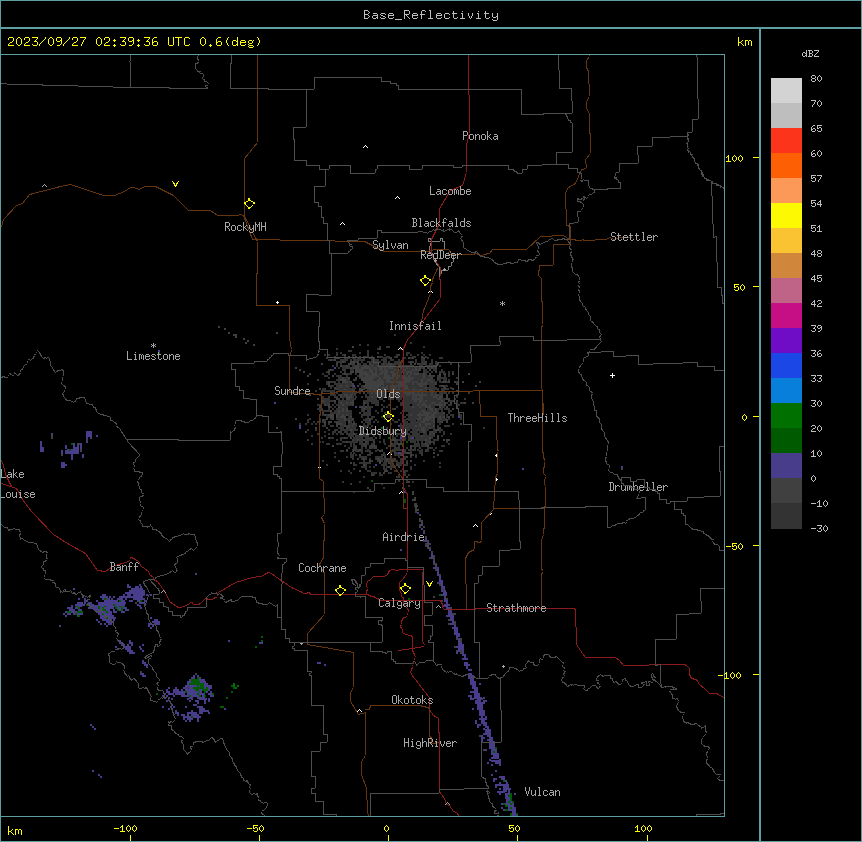Click the yellow V marker northwest of RockyMH
Screen dimensions: 862x842
[175, 184]
